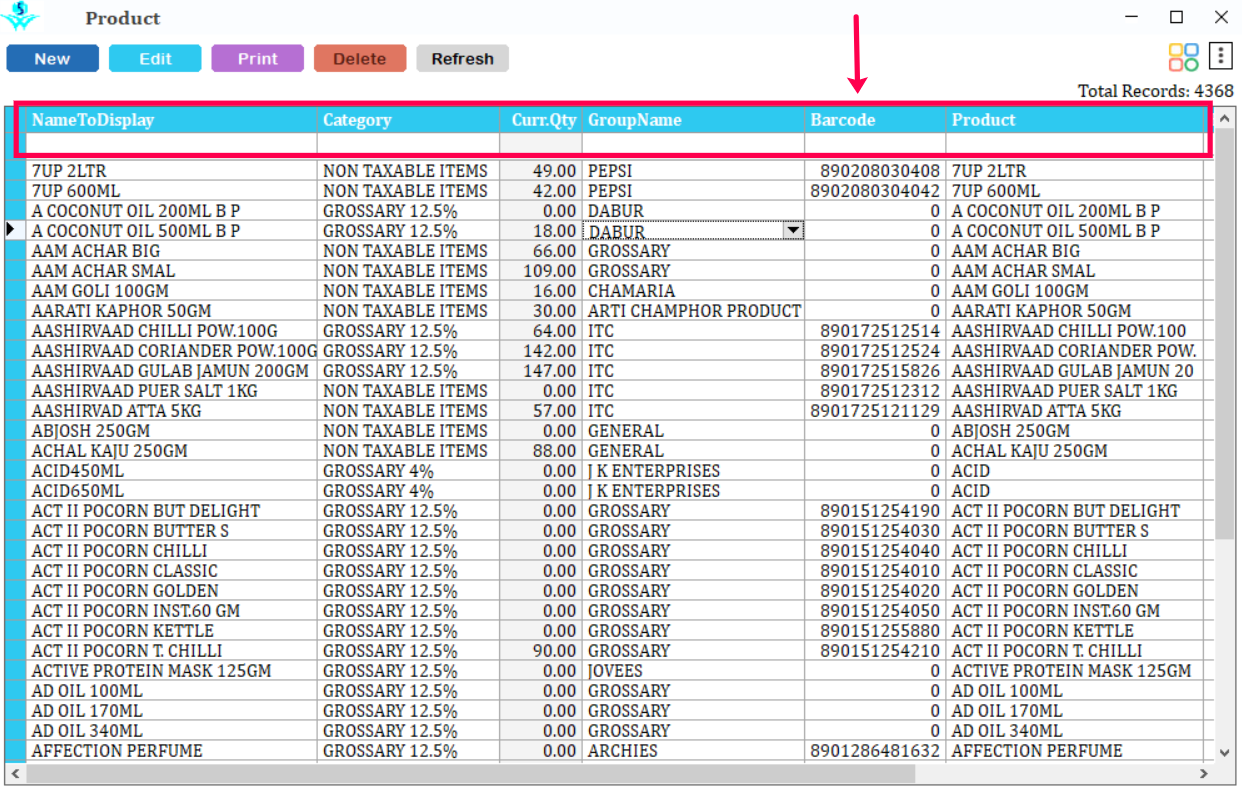Click horizontal scrollbar left arrow
1242x789 pixels.
coord(14,773)
